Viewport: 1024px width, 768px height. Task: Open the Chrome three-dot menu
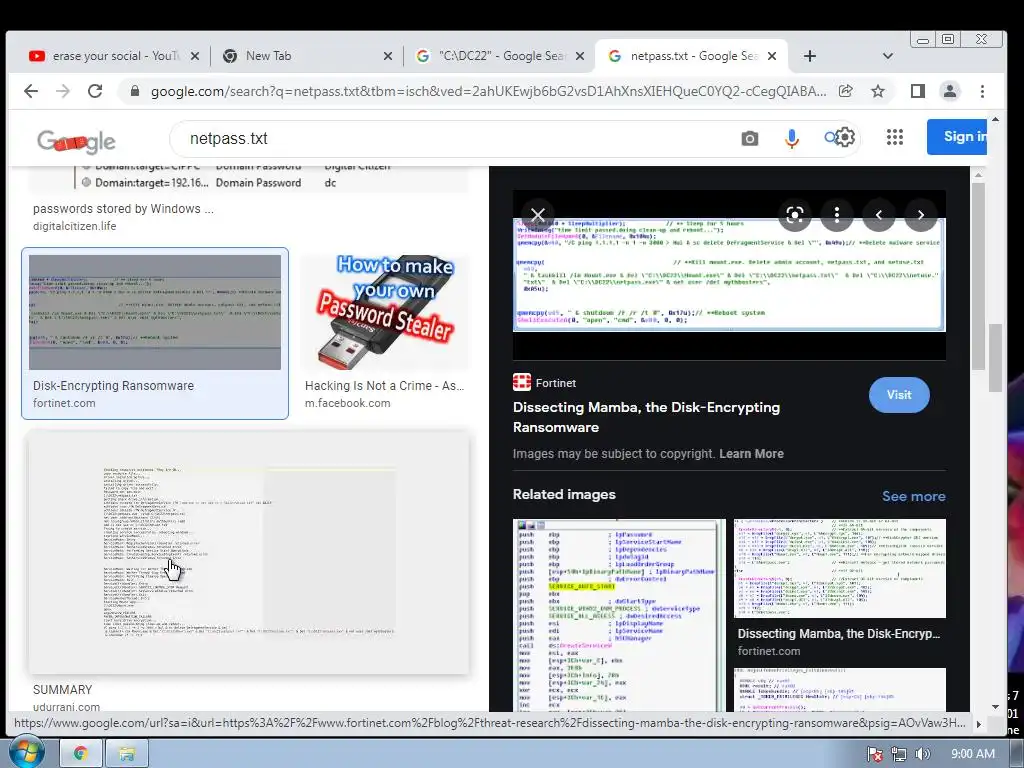click(982, 91)
